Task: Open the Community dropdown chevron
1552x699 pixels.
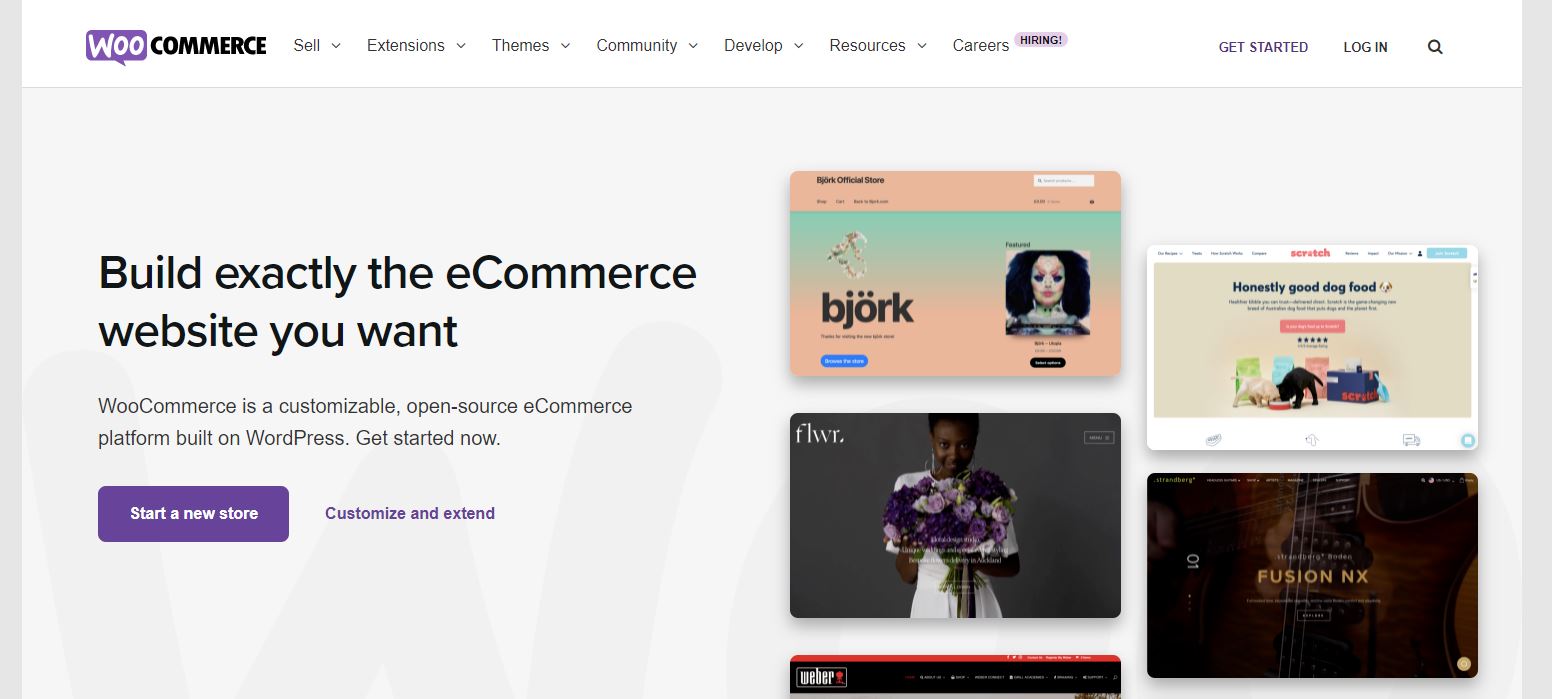Action: 693,46
